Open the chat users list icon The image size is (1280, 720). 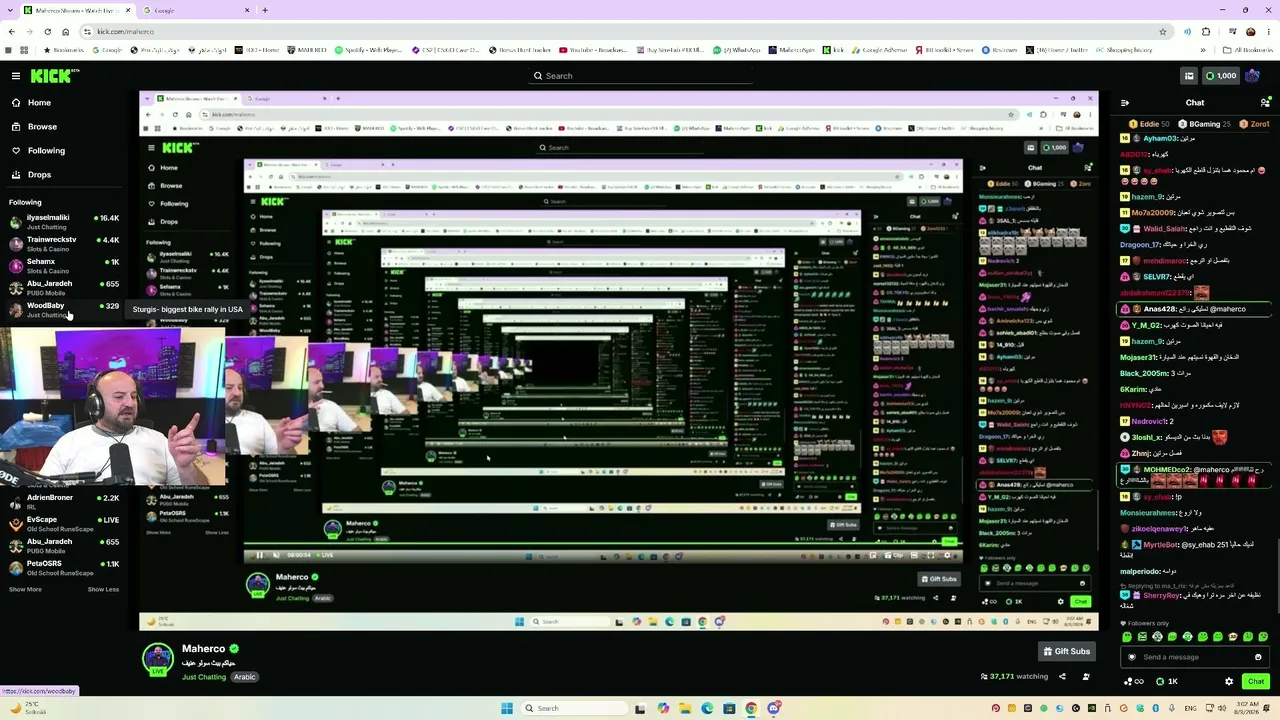pos(1265,103)
